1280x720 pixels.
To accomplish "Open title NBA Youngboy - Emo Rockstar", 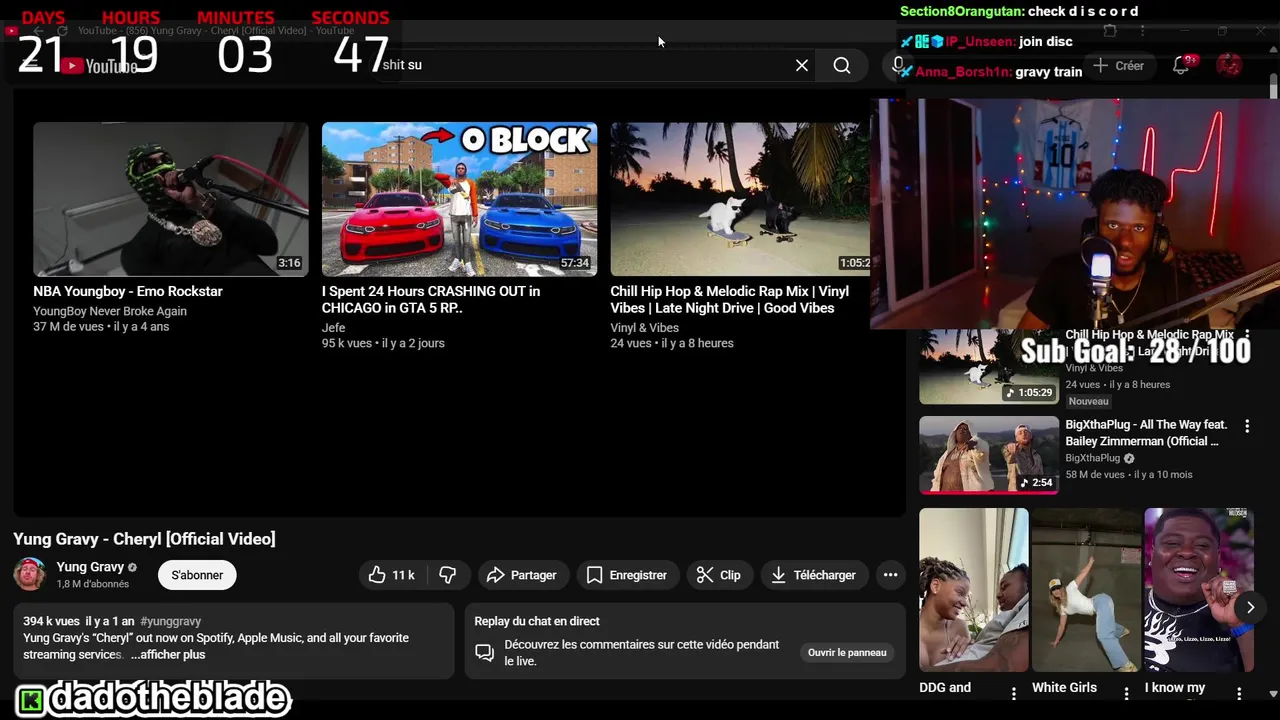I will (128, 291).
